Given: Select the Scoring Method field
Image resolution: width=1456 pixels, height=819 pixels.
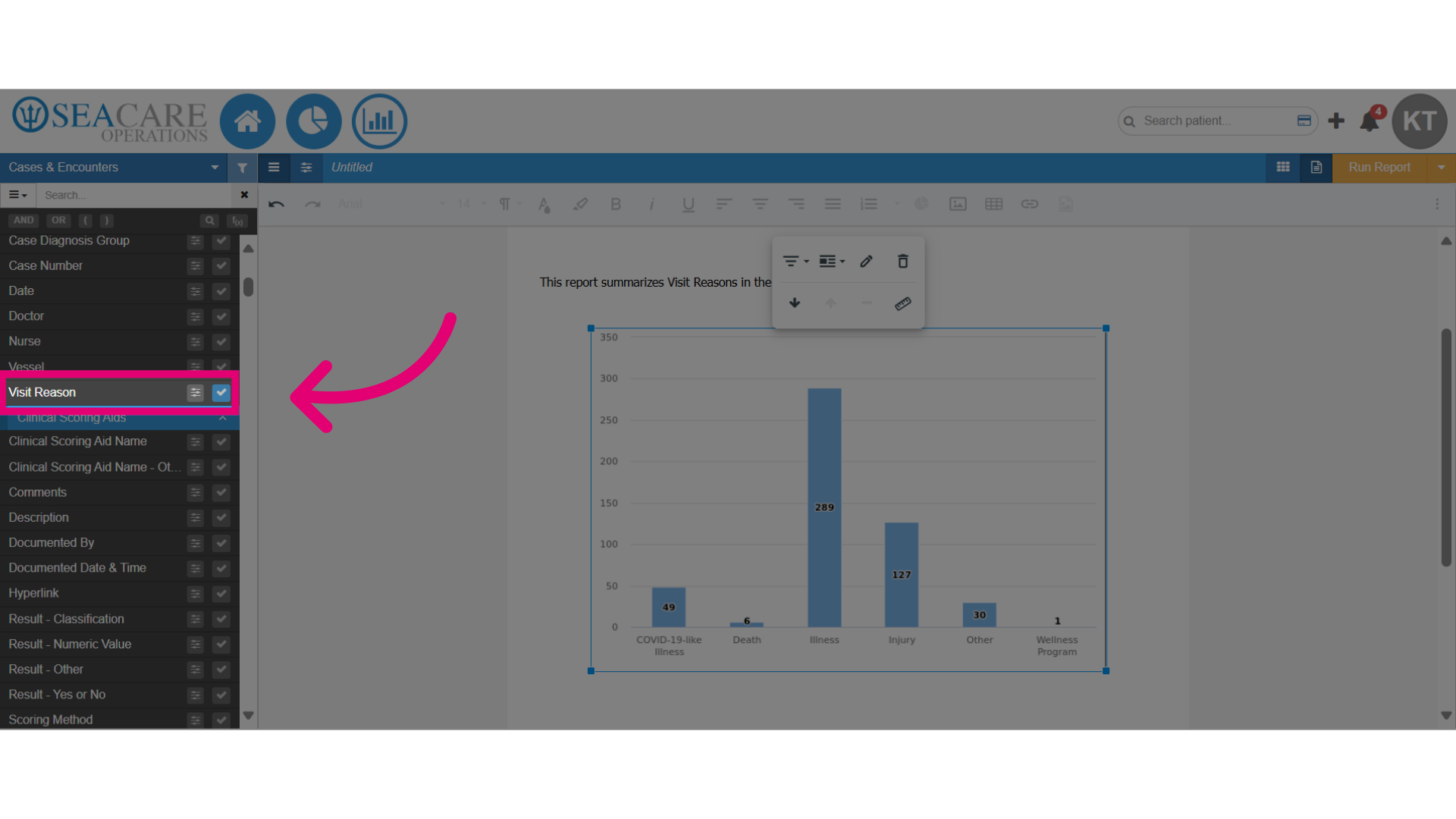Looking at the screenshot, I should tap(51, 720).
